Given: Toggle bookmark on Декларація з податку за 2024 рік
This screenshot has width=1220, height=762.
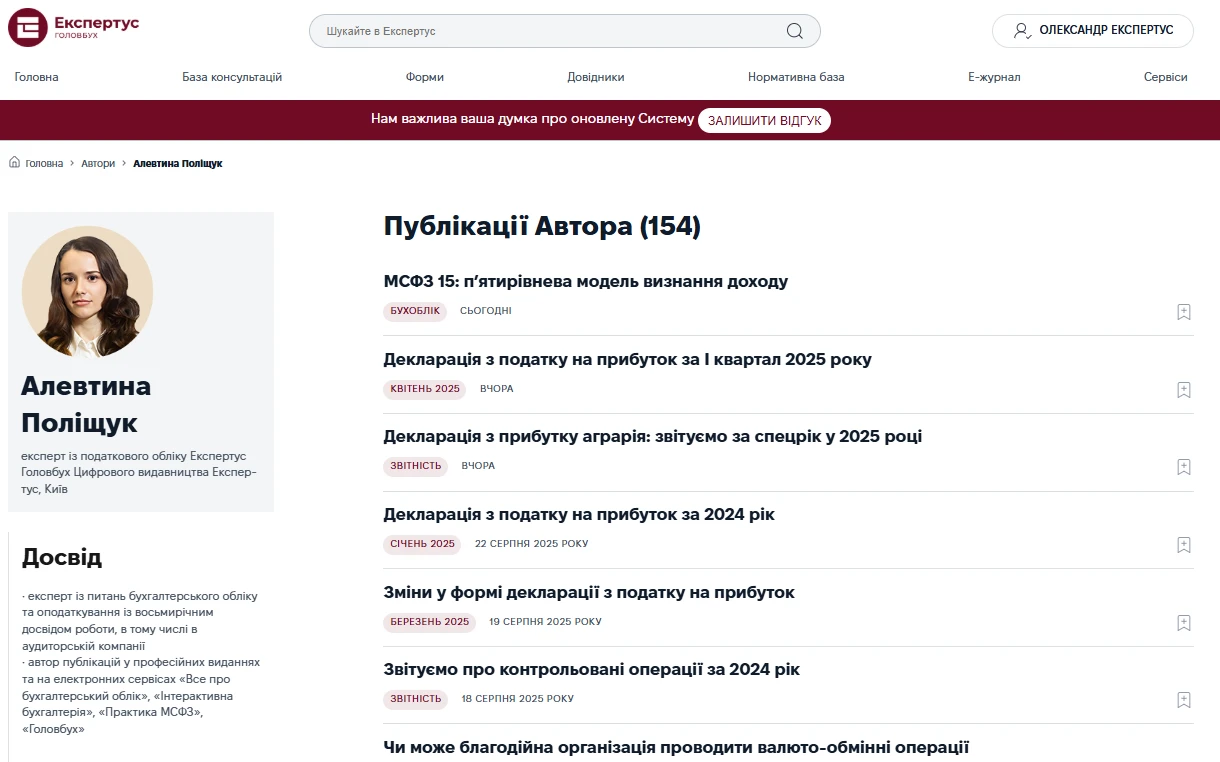Looking at the screenshot, I should (1184, 545).
